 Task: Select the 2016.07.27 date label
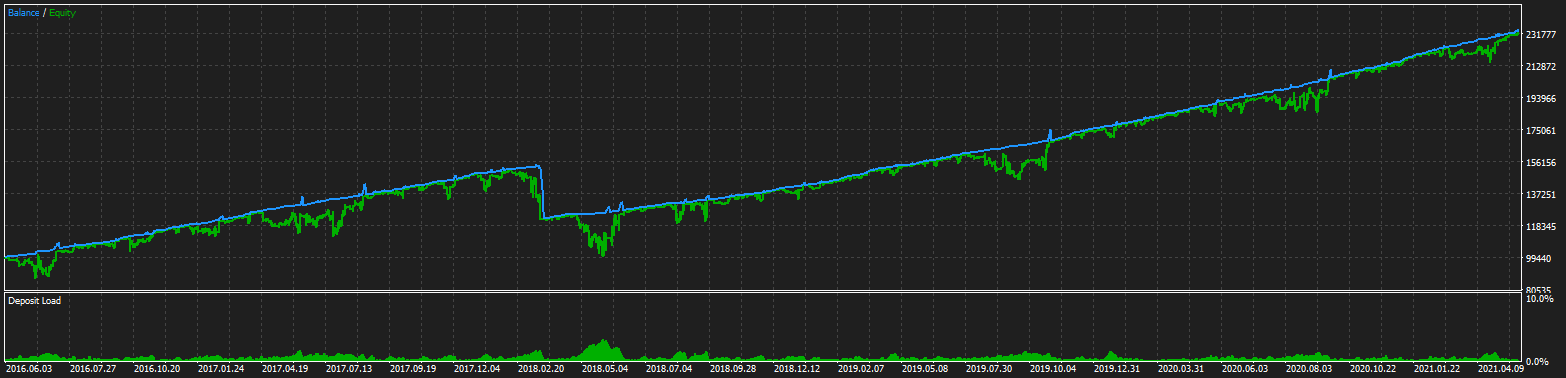tap(93, 369)
